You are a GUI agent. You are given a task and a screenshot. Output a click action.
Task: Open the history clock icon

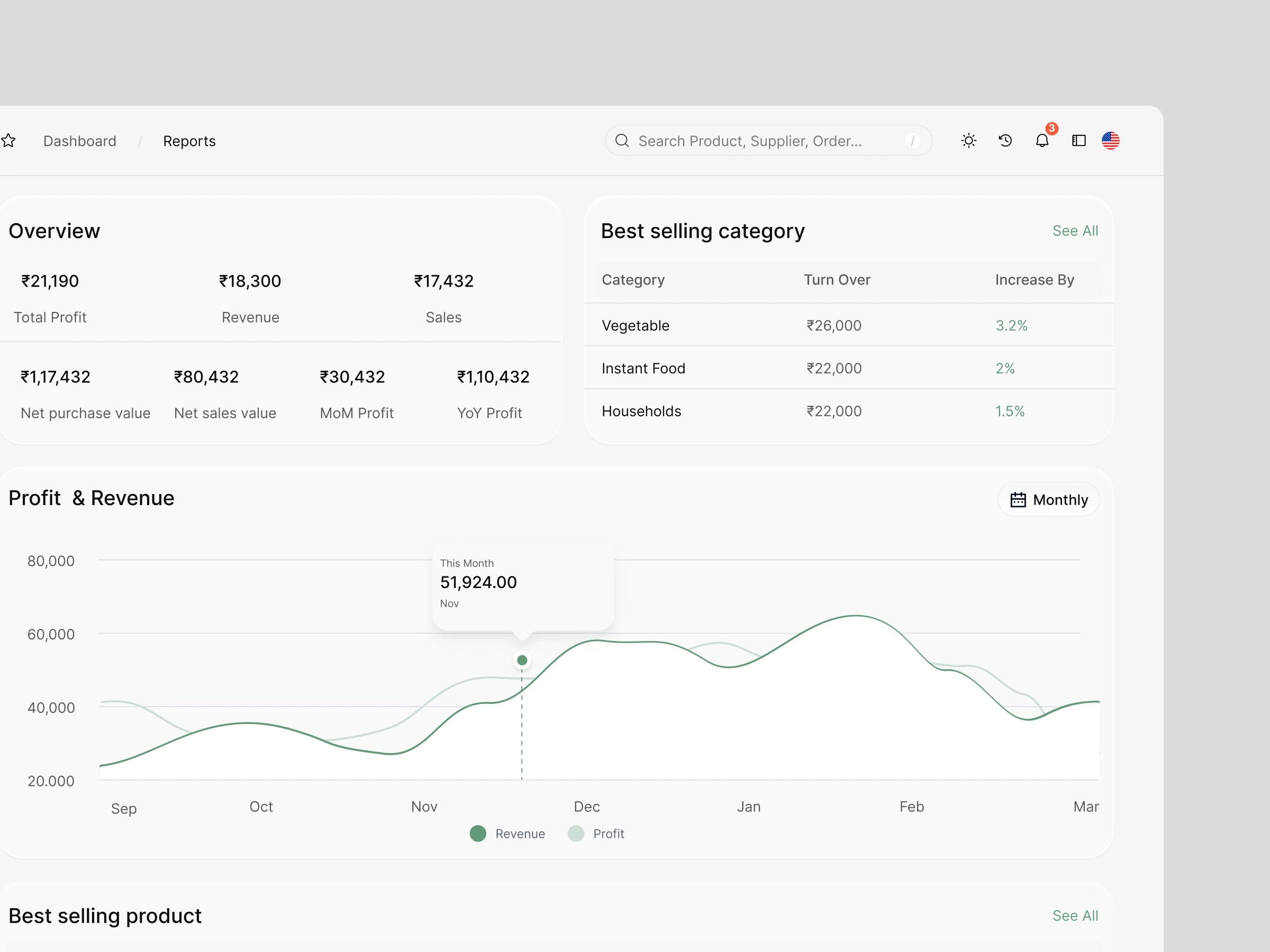[x=1005, y=141]
